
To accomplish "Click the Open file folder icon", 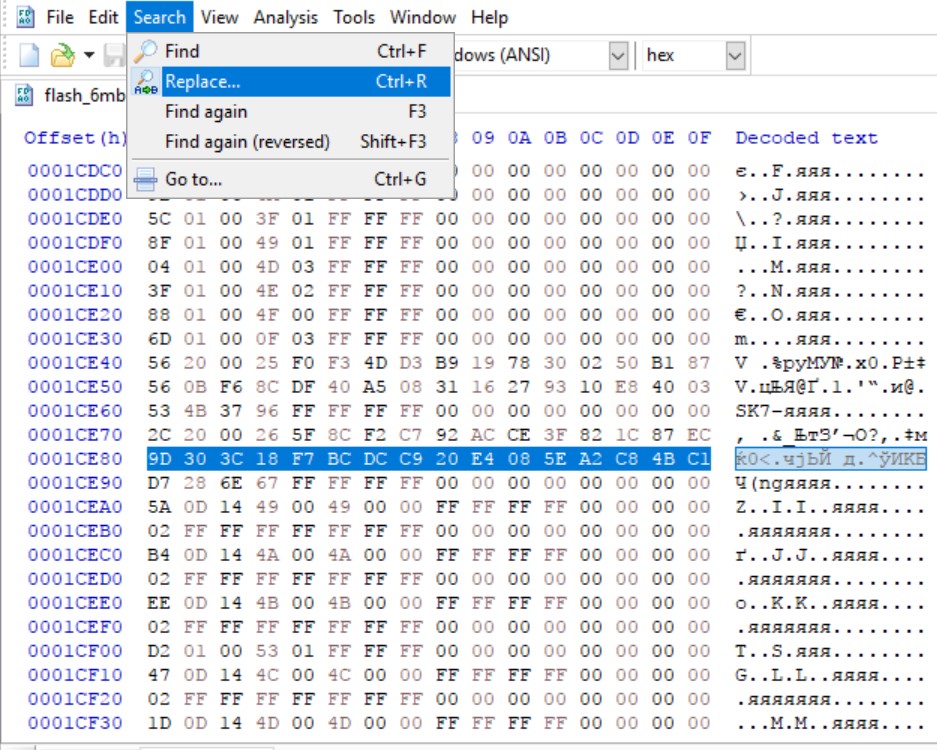I will tap(64, 55).
